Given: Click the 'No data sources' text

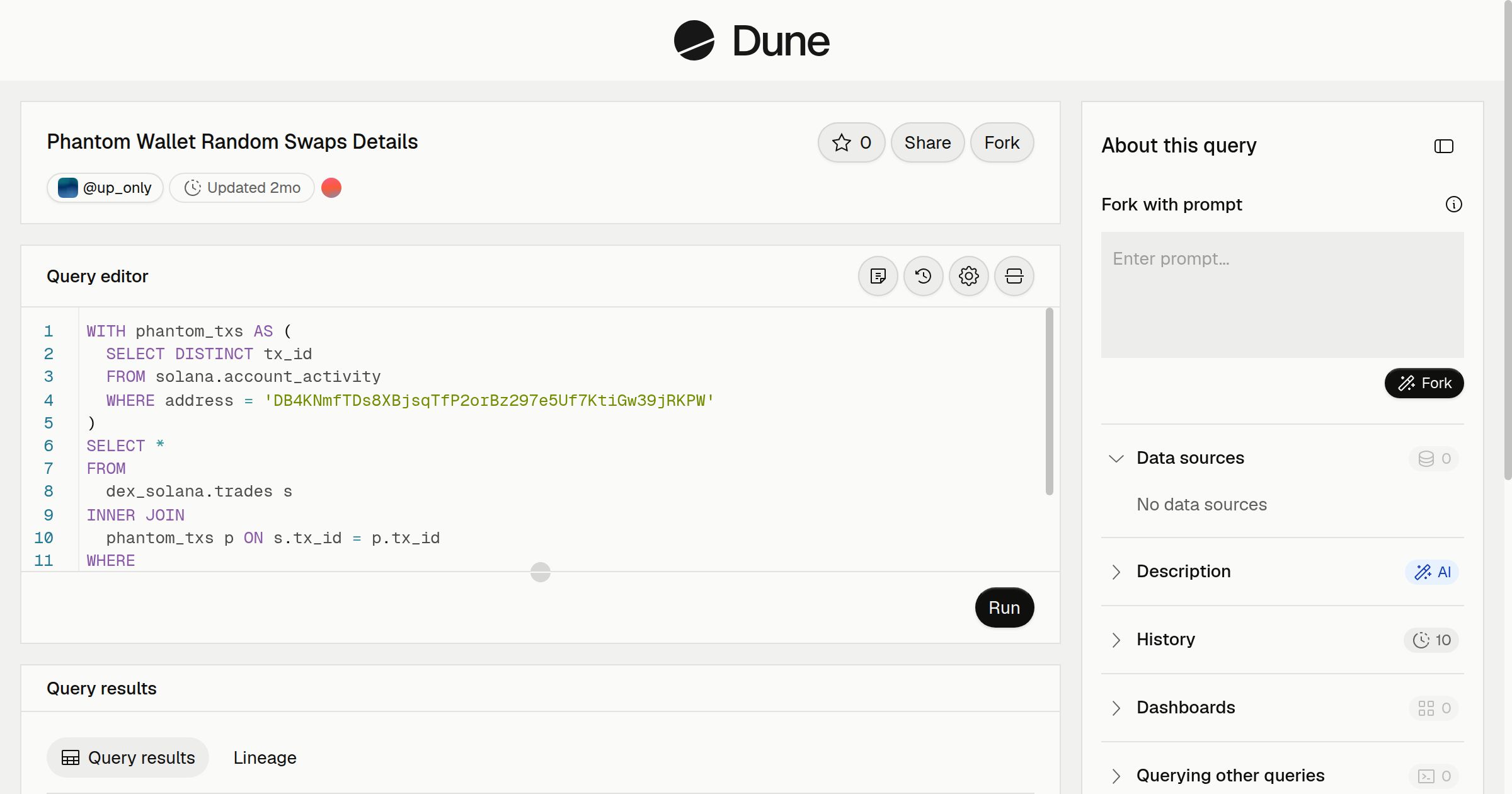Looking at the screenshot, I should coord(1201,505).
